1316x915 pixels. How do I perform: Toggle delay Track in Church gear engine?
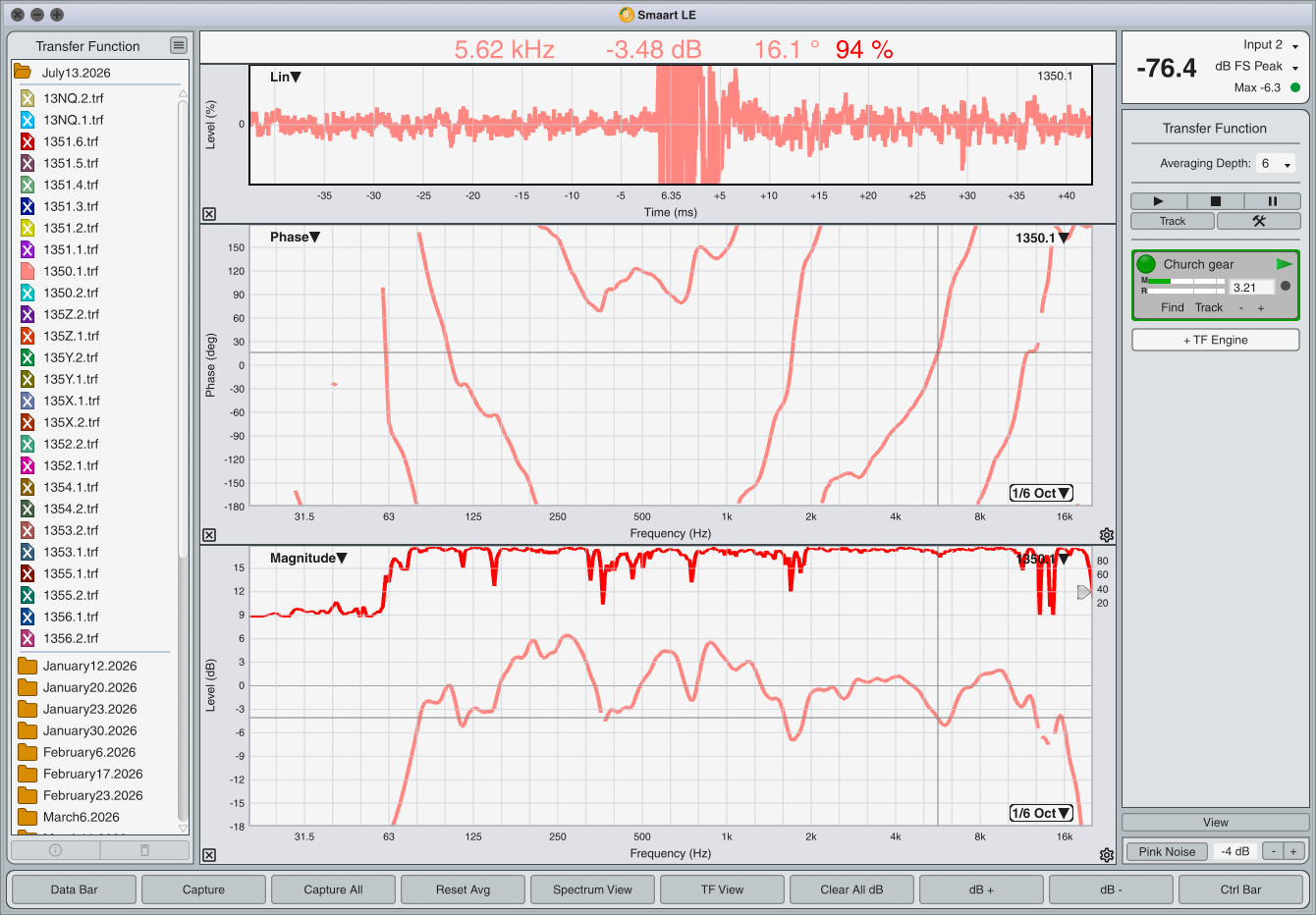1209,307
